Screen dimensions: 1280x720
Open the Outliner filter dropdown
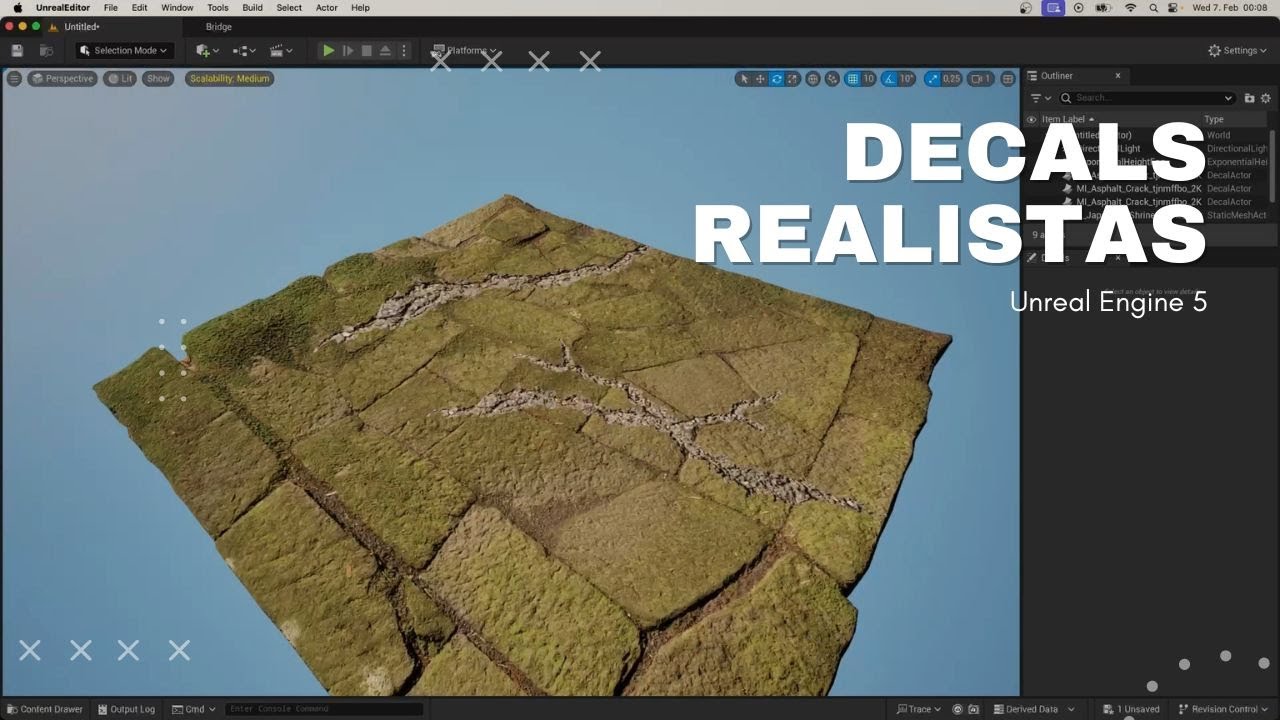coord(1040,98)
